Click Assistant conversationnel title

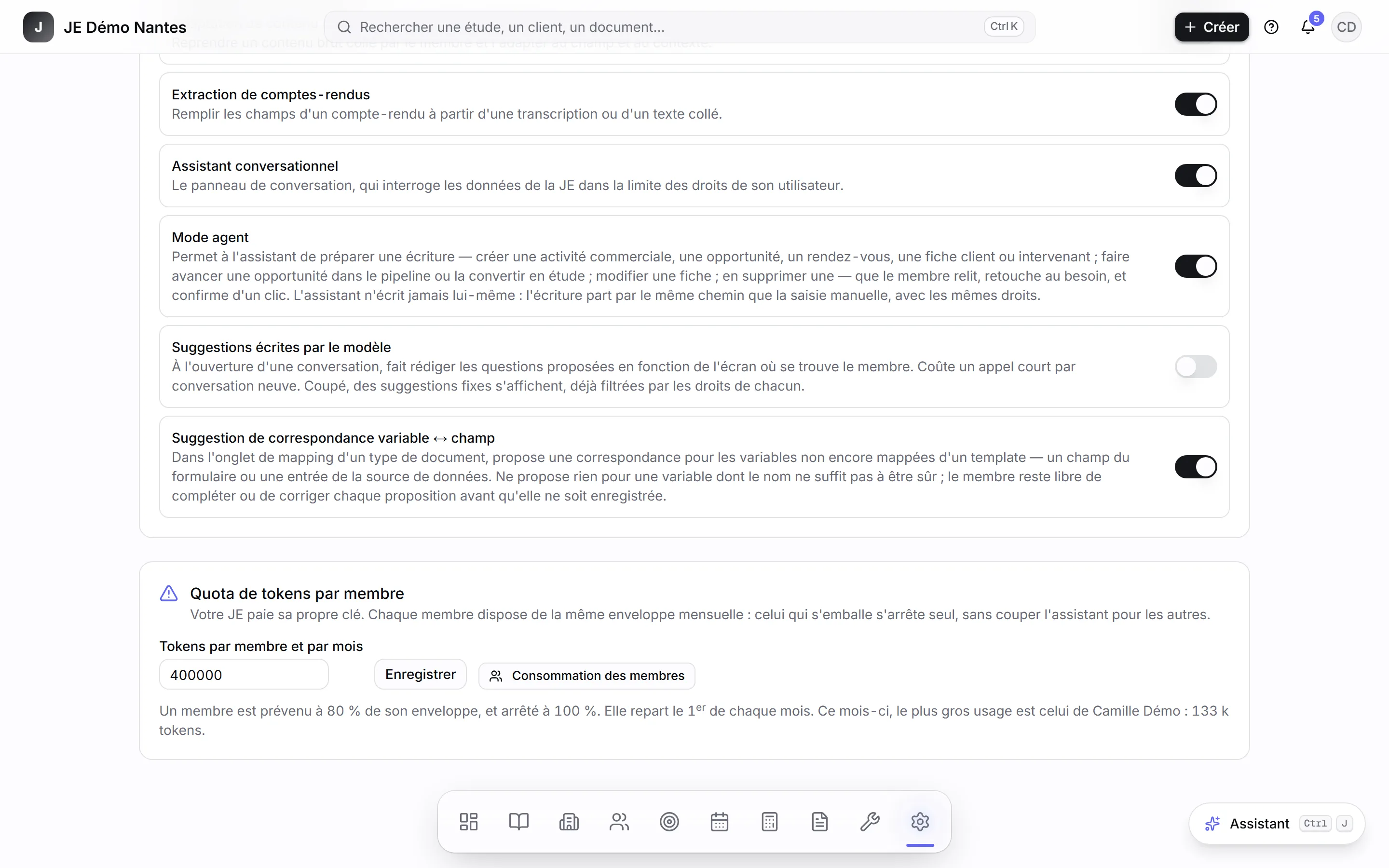click(255, 166)
